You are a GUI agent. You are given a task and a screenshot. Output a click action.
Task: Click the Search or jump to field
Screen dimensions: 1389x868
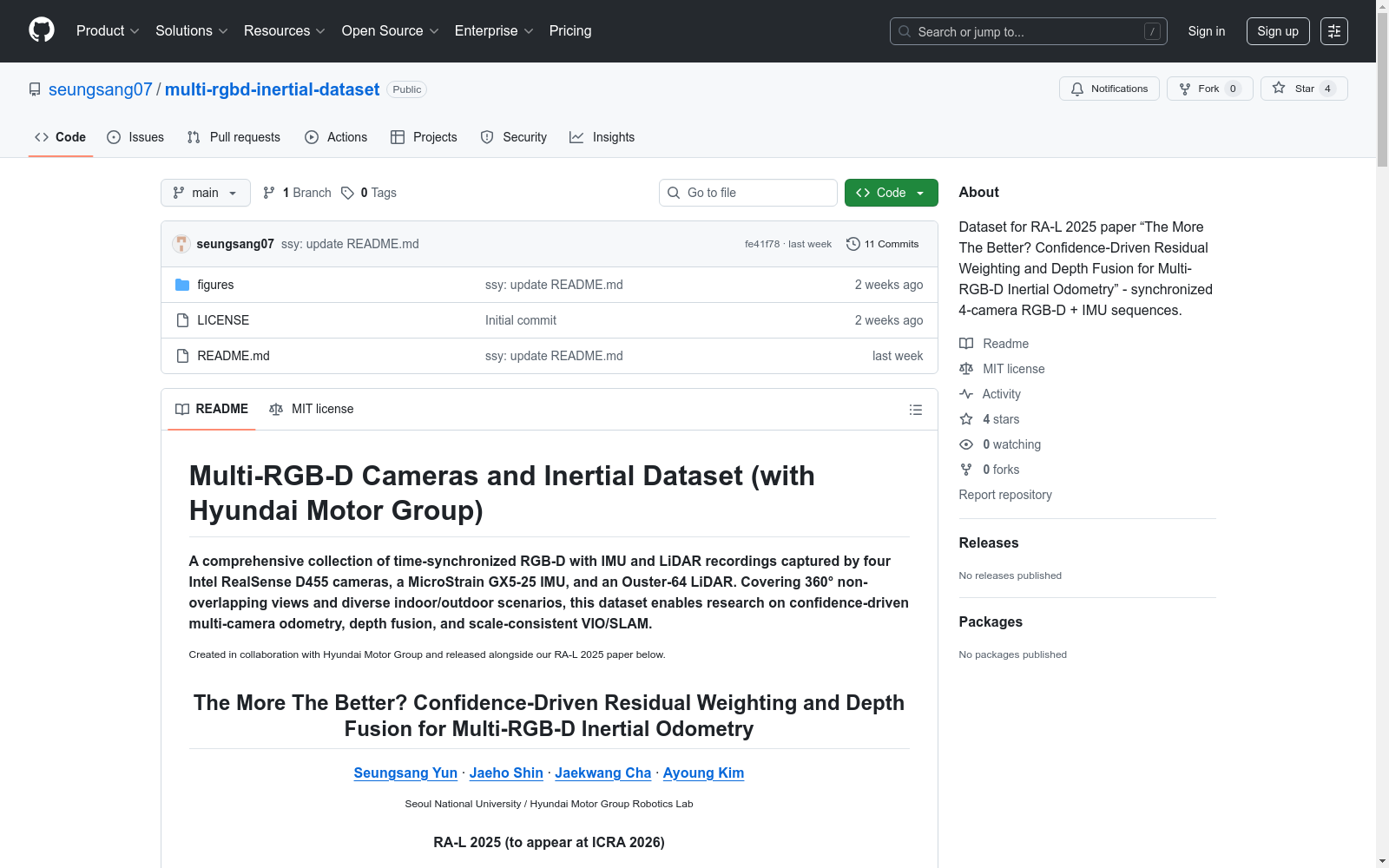1029,31
